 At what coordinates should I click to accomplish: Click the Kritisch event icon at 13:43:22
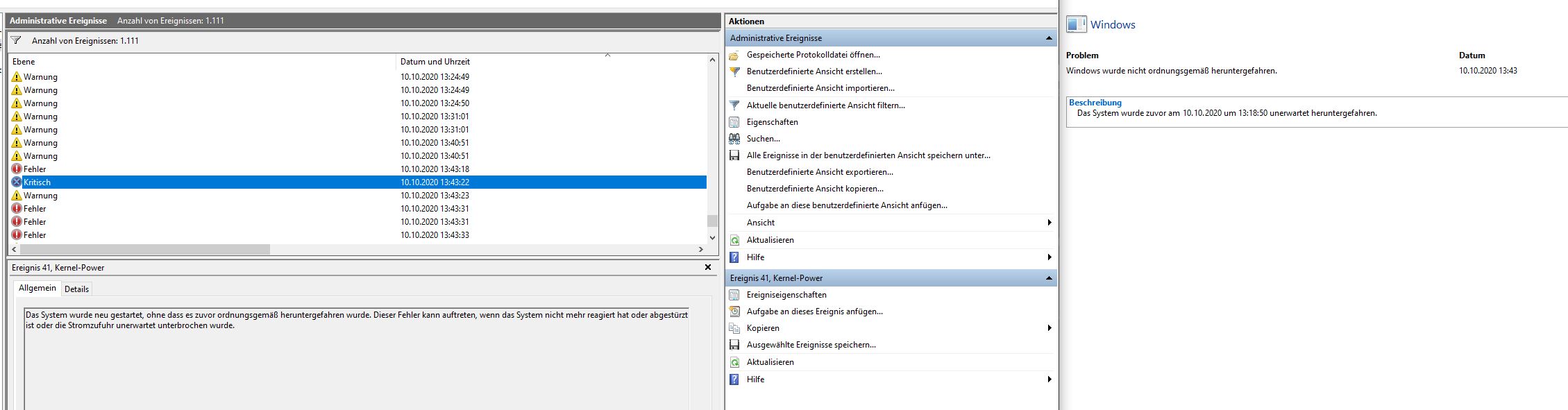17,182
